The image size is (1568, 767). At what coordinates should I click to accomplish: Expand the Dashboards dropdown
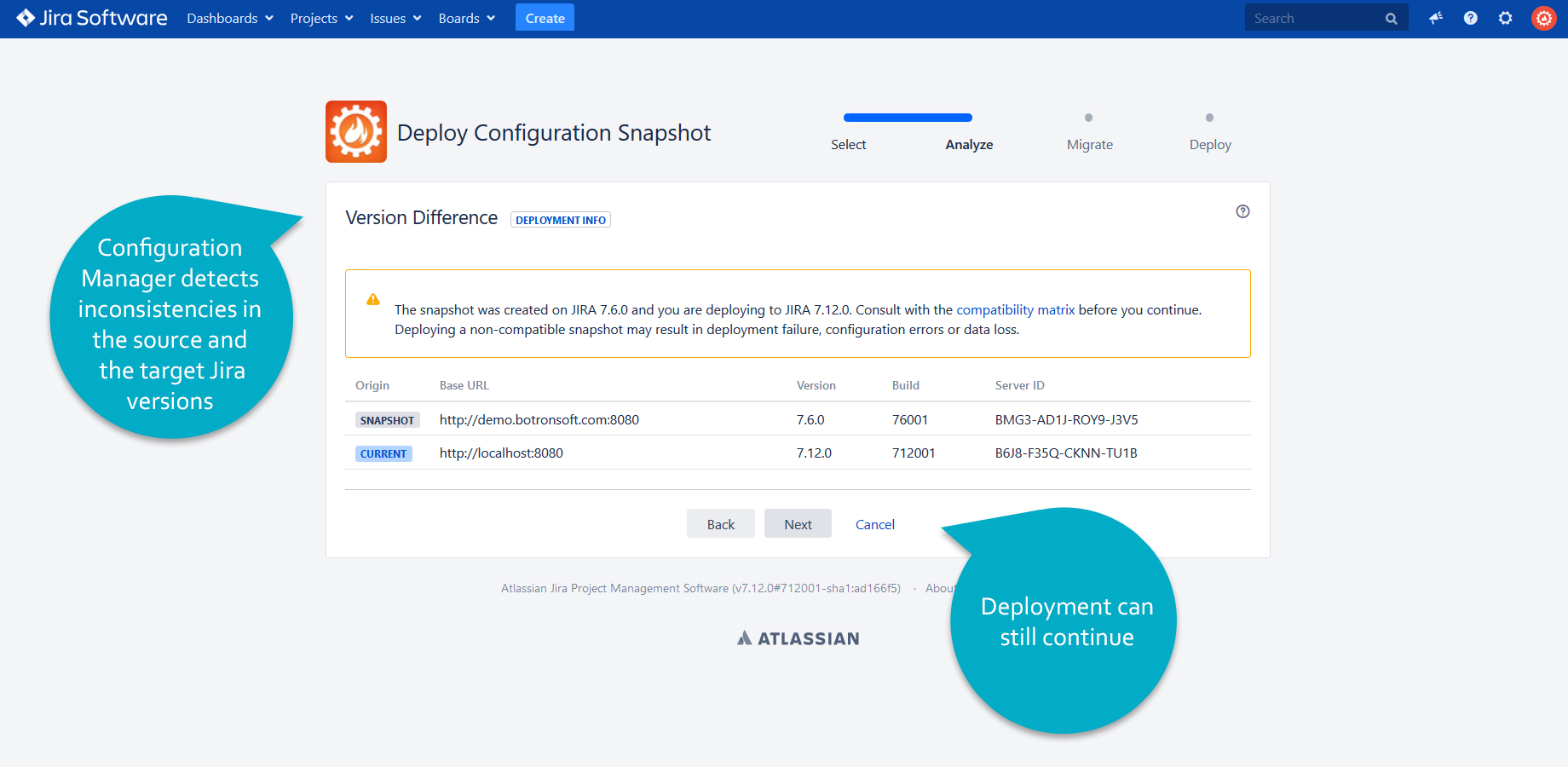coord(230,18)
